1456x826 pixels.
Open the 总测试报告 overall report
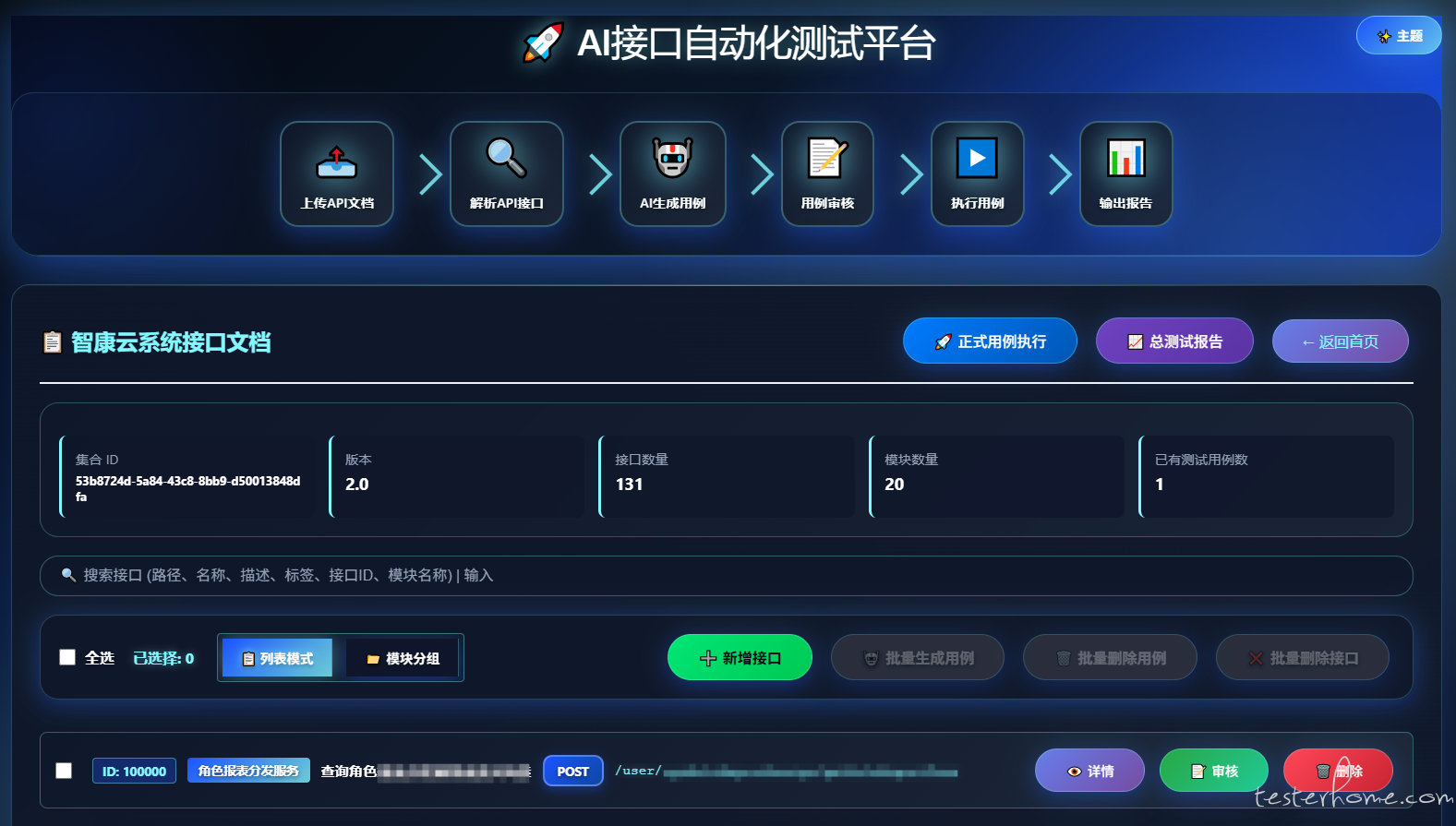pos(1174,341)
